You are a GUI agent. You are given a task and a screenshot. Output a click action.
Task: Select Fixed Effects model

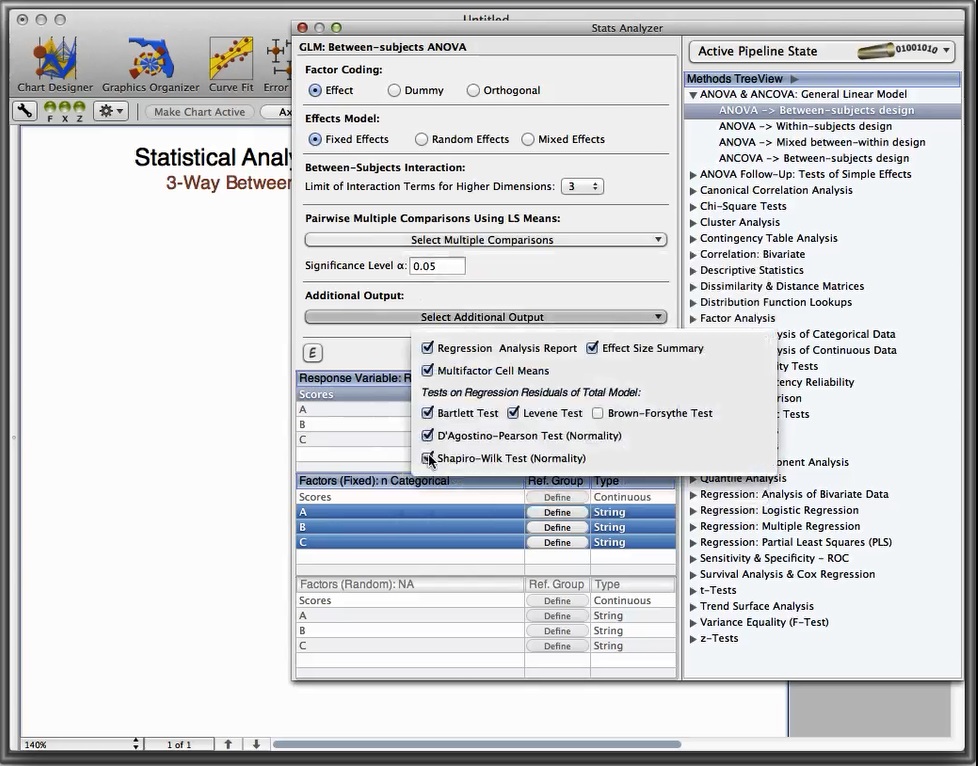click(x=315, y=139)
